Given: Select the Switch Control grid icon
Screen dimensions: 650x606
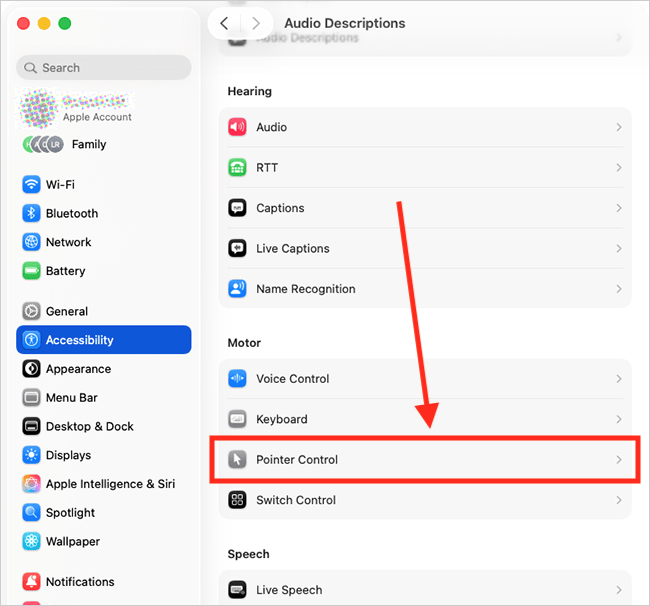Looking at the screenshot, I should pos(237,500).
